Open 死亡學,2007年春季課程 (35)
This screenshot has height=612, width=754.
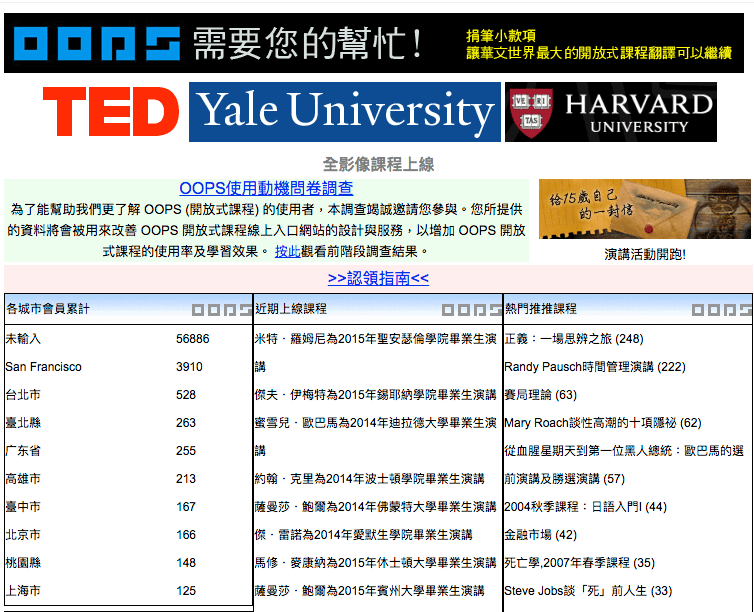(x=579, y=562)
